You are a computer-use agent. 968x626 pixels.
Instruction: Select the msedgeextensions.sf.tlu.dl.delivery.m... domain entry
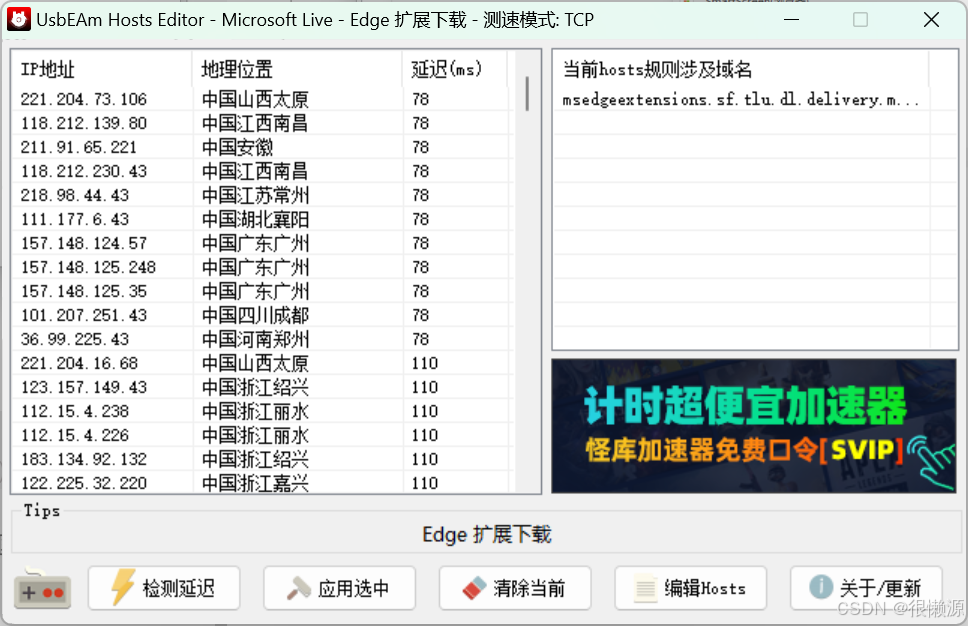pos(741,99)
